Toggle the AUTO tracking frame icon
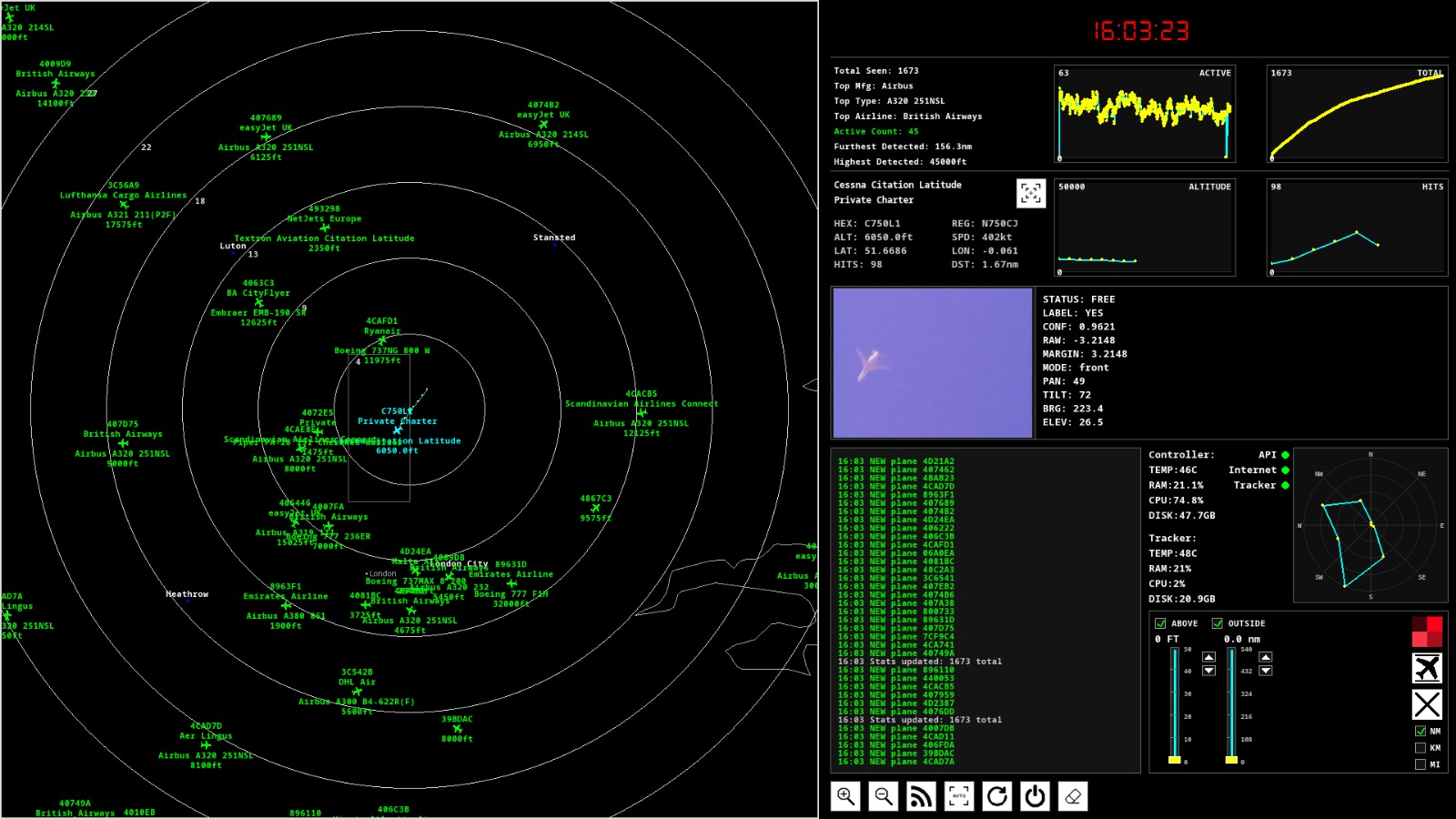This screenshot has height=819, width=1456. pyautogui.click(x=959, y=796)
